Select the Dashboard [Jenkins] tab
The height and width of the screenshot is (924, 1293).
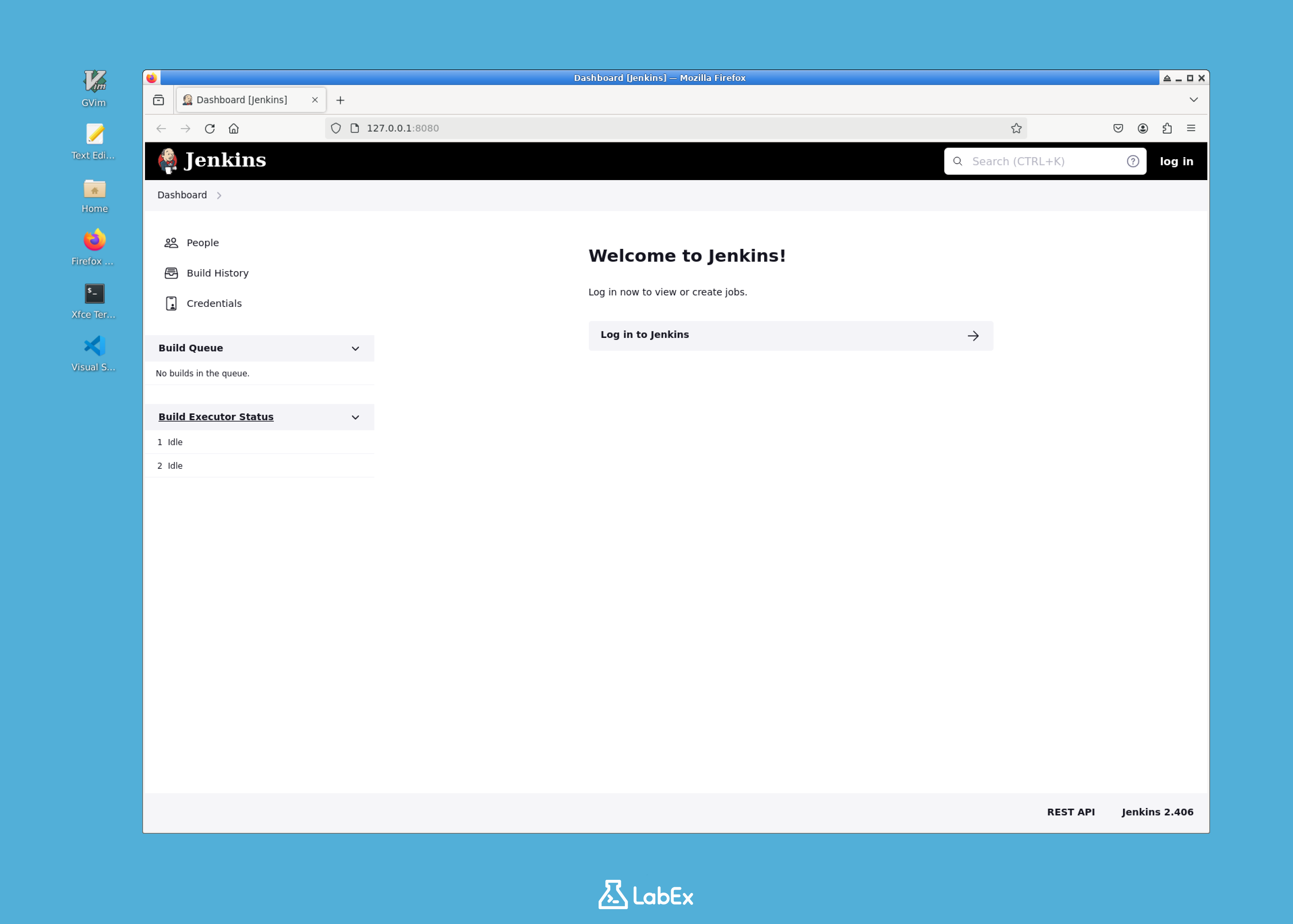tap(242, 99)
